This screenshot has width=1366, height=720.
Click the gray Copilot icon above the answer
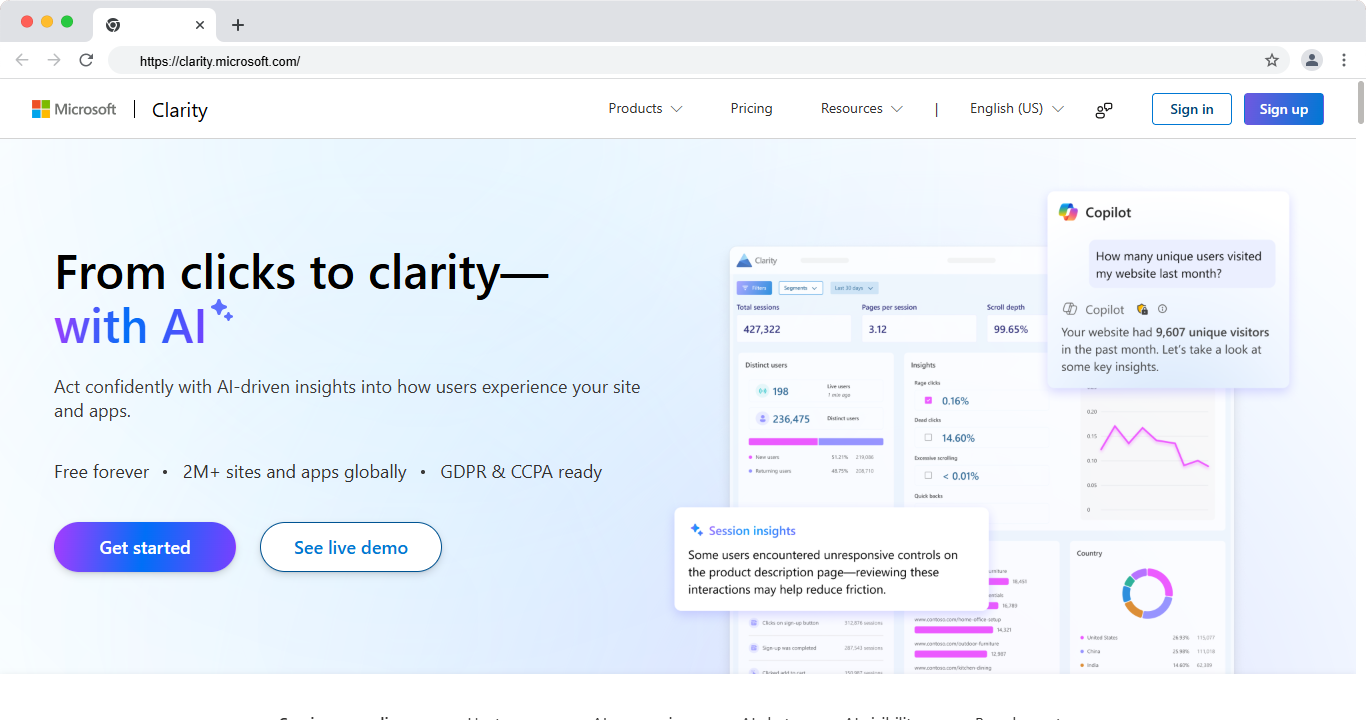point(1069,309)
